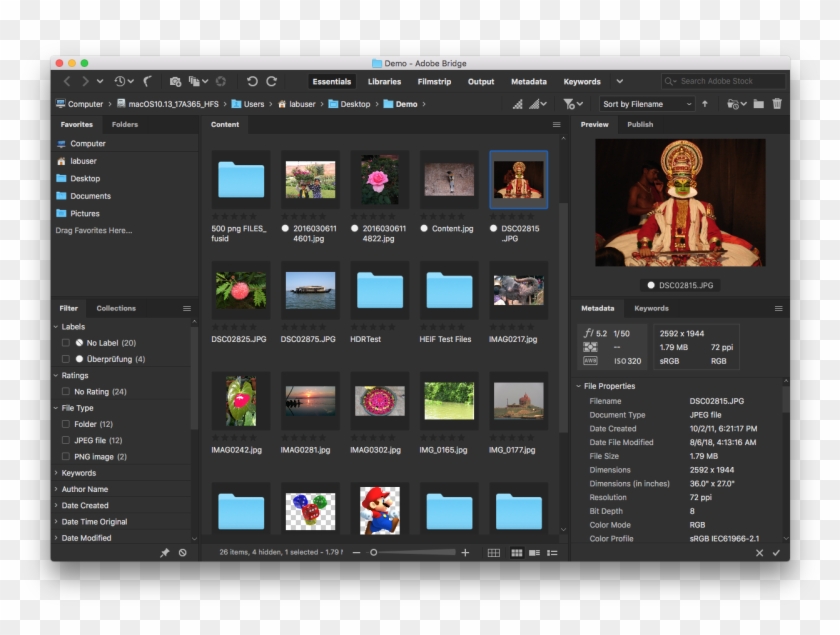Create a new folder using the toolbar icon
This screenshot has height=635, width=840.
coord(759,103)
